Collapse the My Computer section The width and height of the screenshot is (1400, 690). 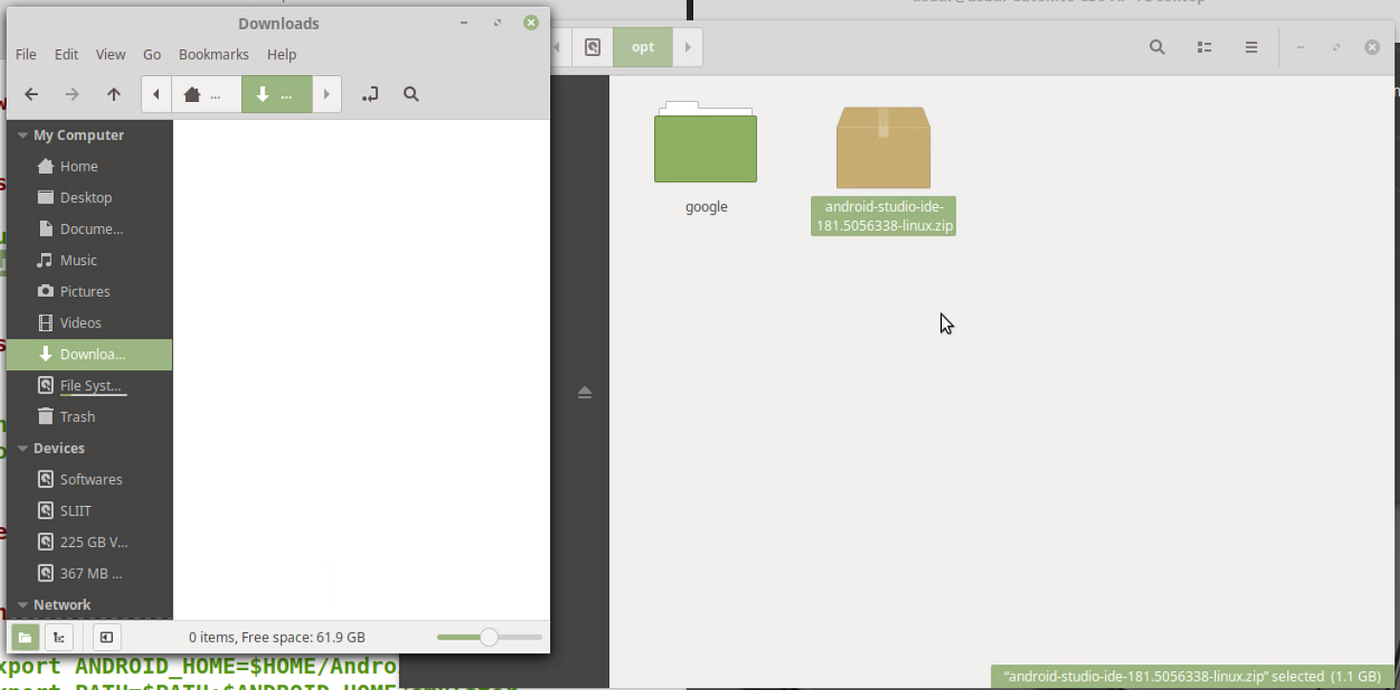pos(21,134)
